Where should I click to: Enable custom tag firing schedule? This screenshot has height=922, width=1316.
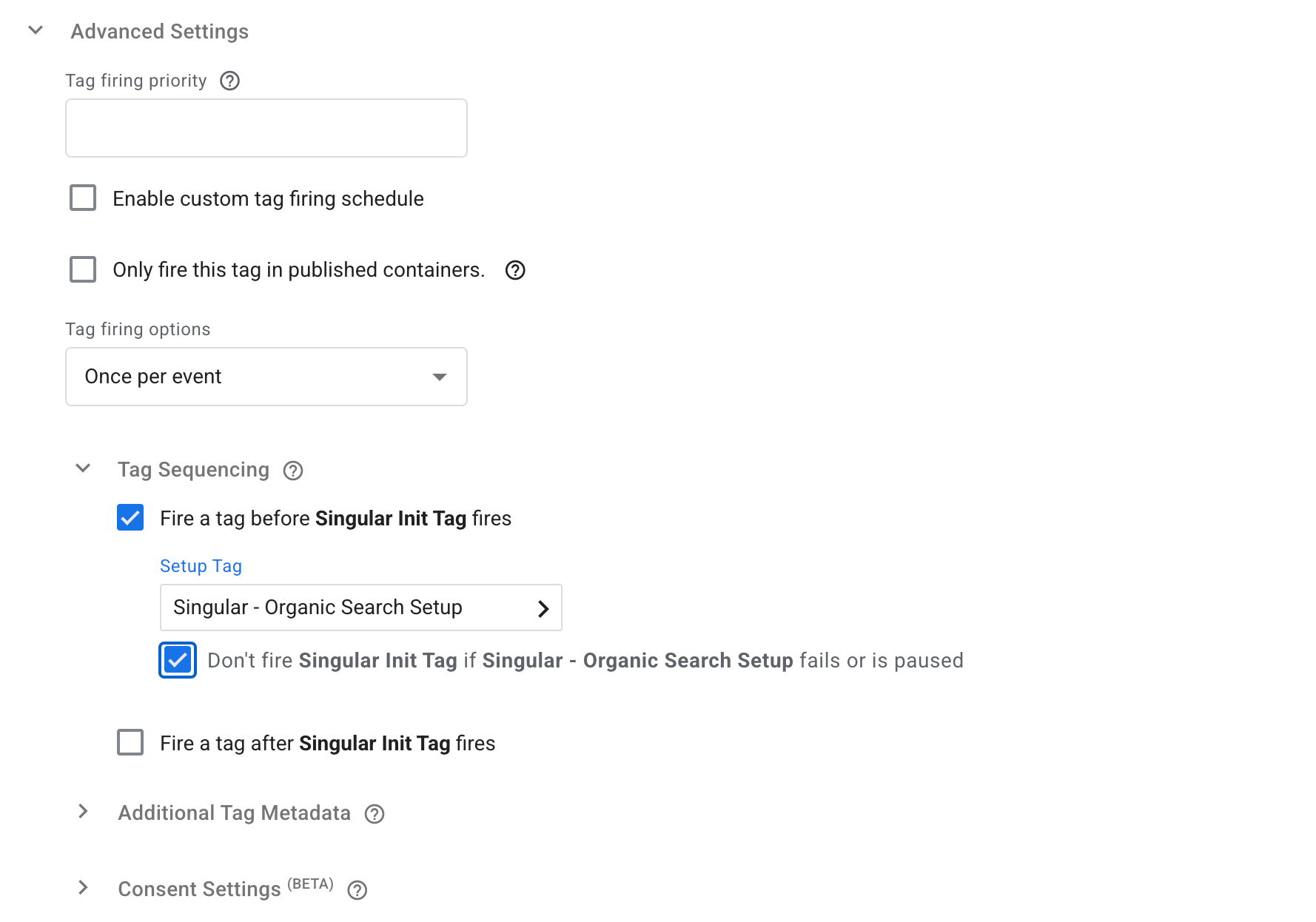[82, 198]
